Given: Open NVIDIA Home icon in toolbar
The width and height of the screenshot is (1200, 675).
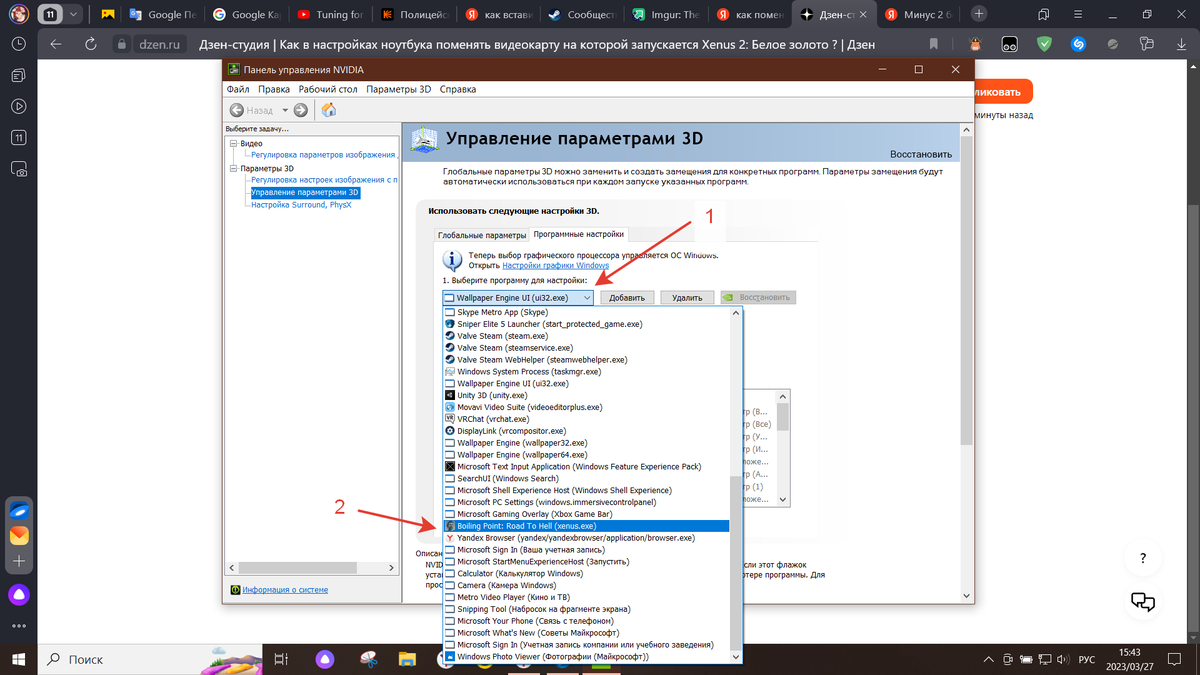Looking at the screenshot, I should coord(328,110).
